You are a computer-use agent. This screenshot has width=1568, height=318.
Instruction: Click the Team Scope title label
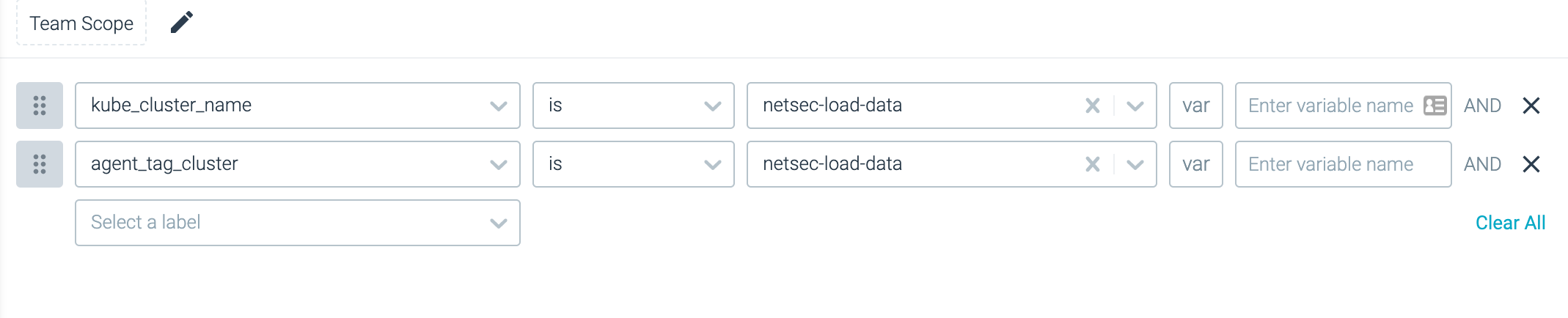point(81,23)
